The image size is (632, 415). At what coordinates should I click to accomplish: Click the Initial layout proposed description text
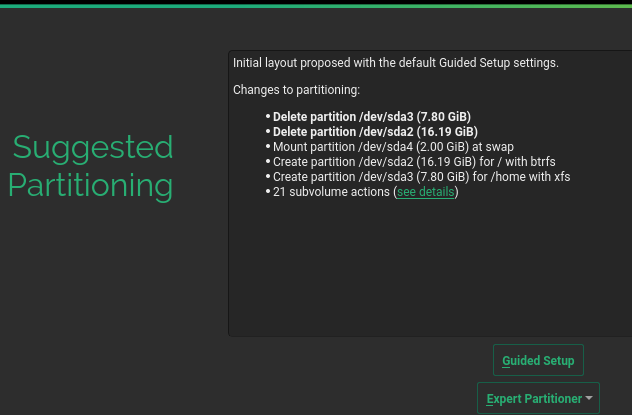[x=395, y=63]
